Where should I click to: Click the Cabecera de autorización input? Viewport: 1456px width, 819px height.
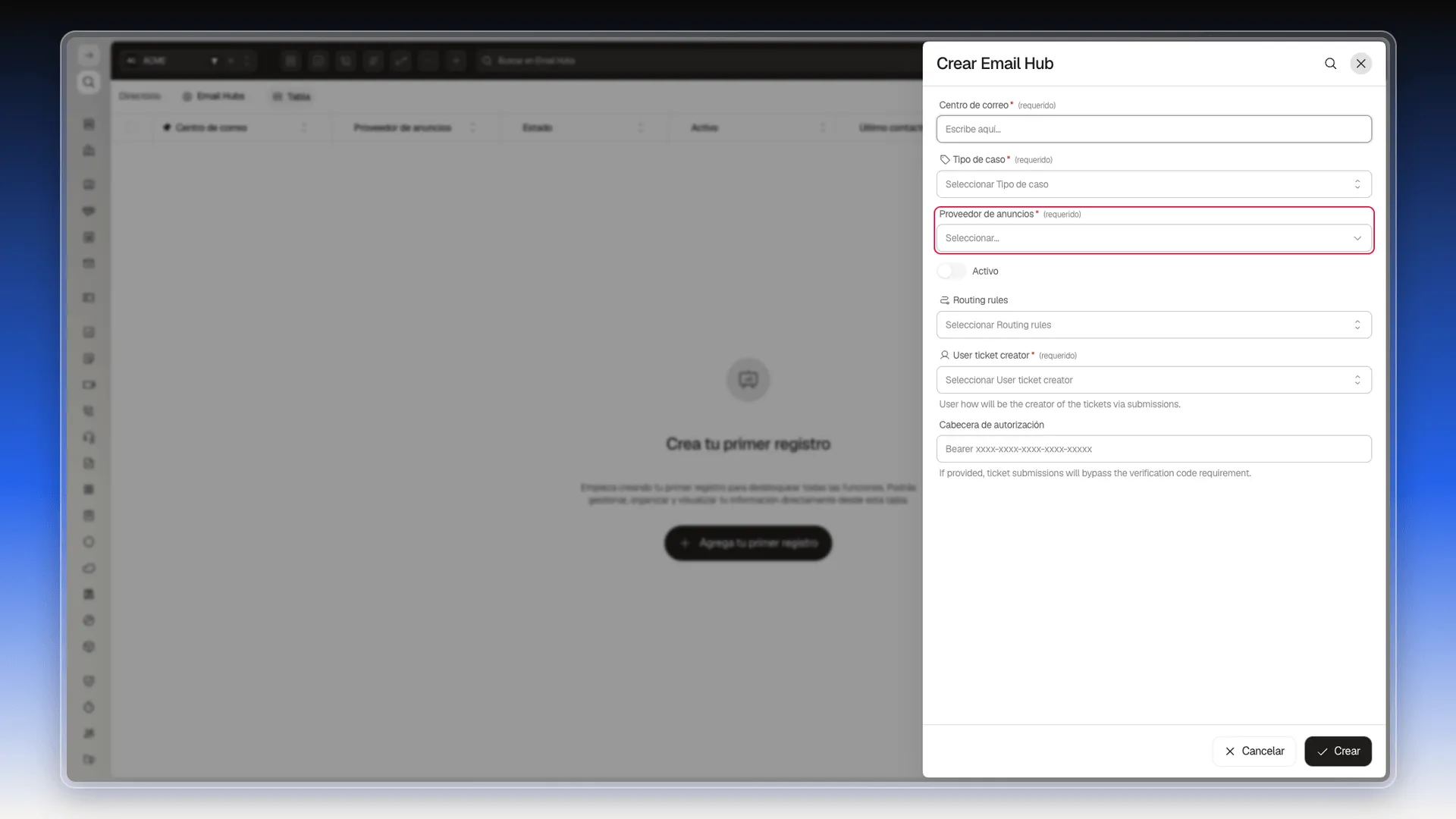[1153, 449]
